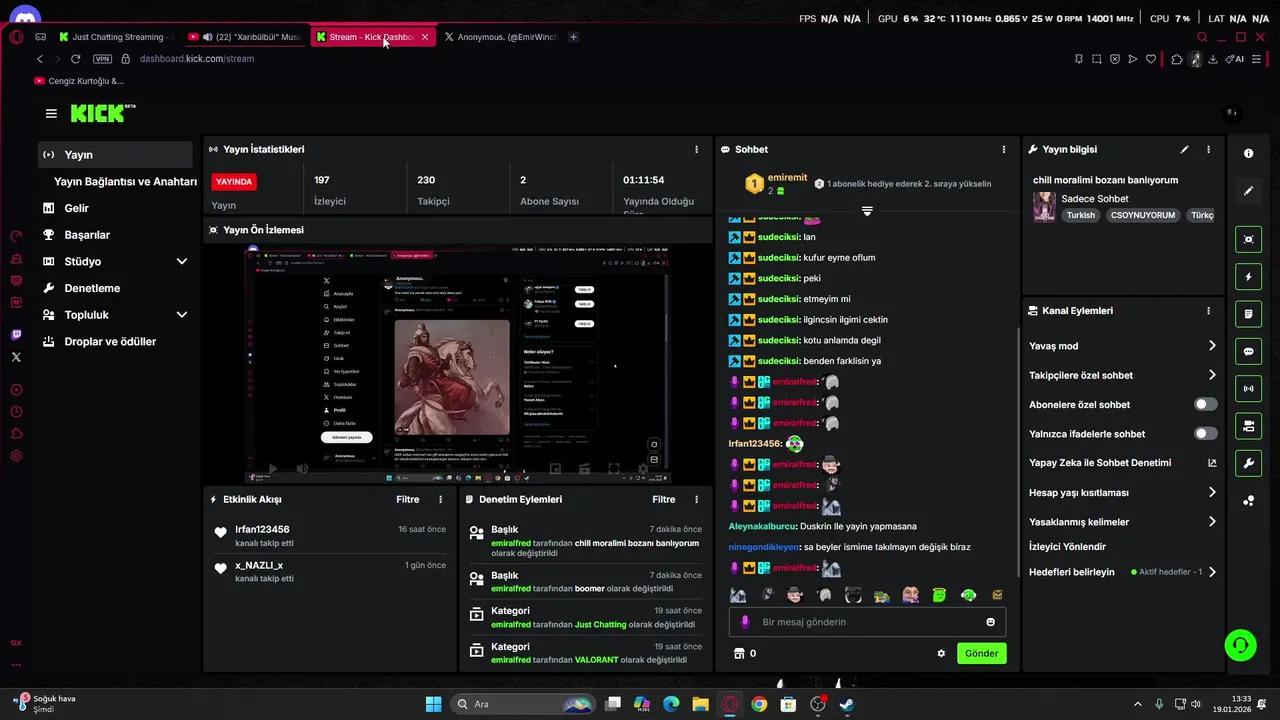
Task: Click the Opera heart bookmark icon
Action: click(1151, 59)
